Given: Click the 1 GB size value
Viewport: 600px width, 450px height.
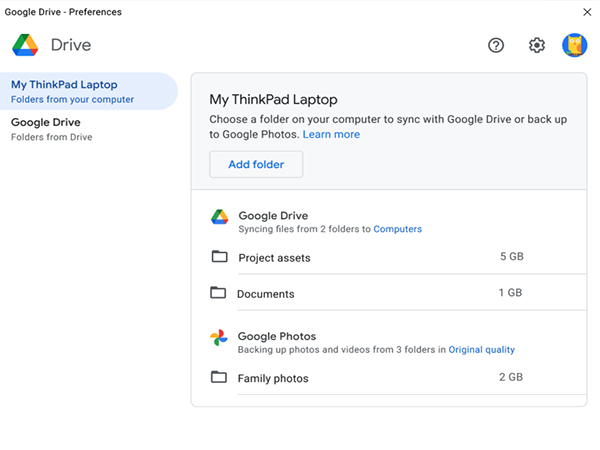Looking at the screenshot, I should click(x=510, y=293).
